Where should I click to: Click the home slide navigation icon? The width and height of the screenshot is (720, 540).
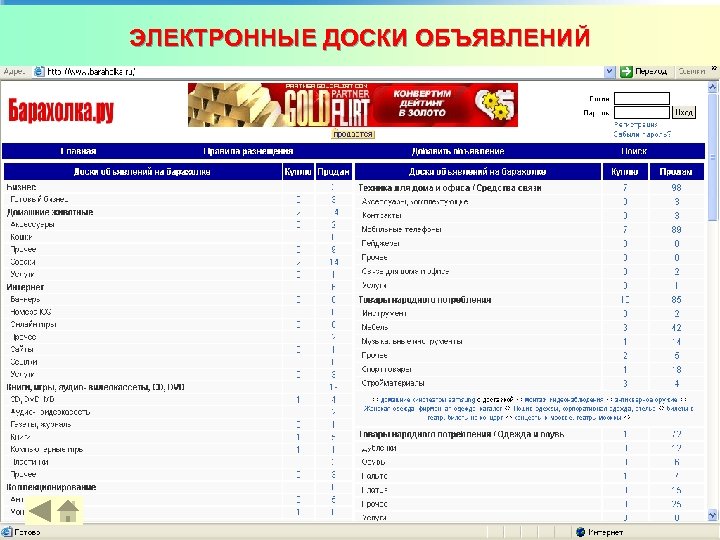(68, 511)
